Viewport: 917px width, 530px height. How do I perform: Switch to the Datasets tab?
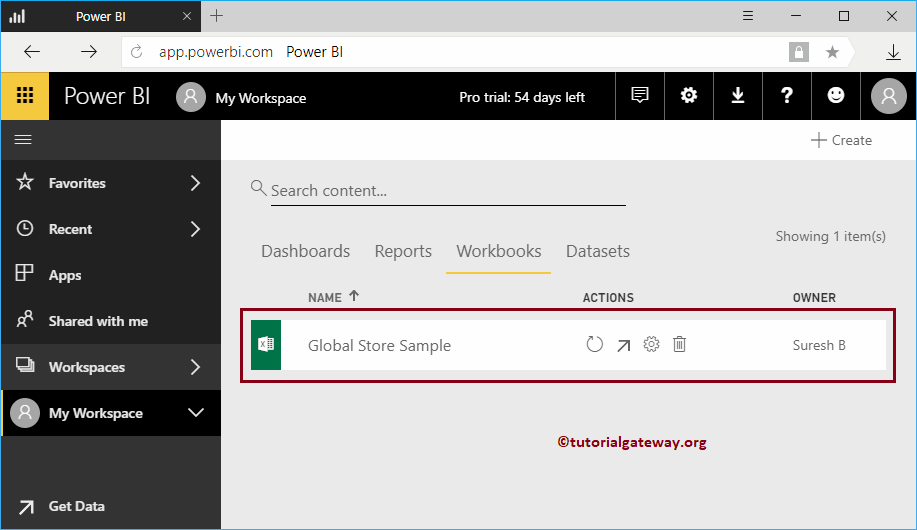pos(598,251)
